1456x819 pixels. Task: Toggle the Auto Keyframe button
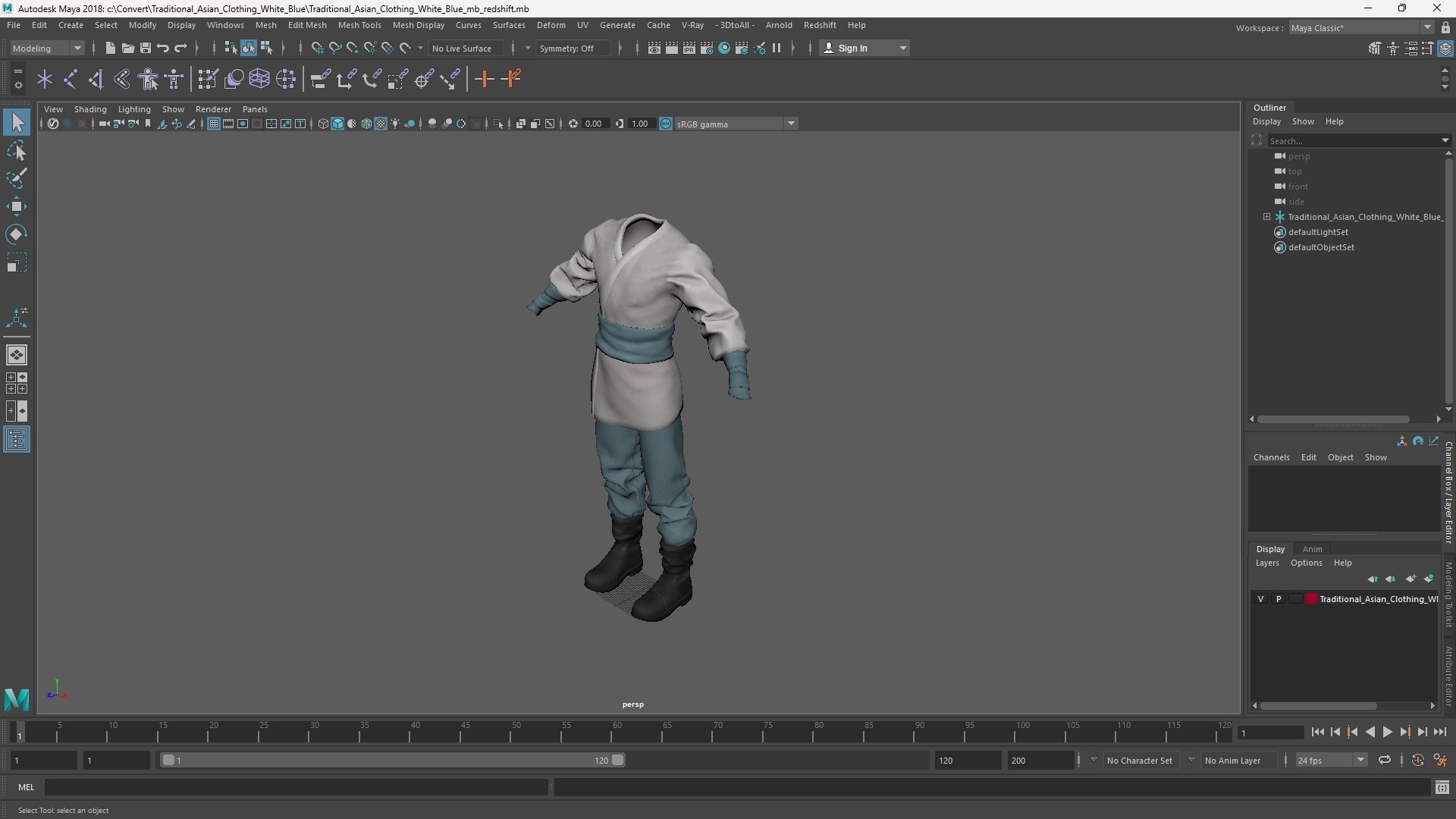(x=1418, y=760)
